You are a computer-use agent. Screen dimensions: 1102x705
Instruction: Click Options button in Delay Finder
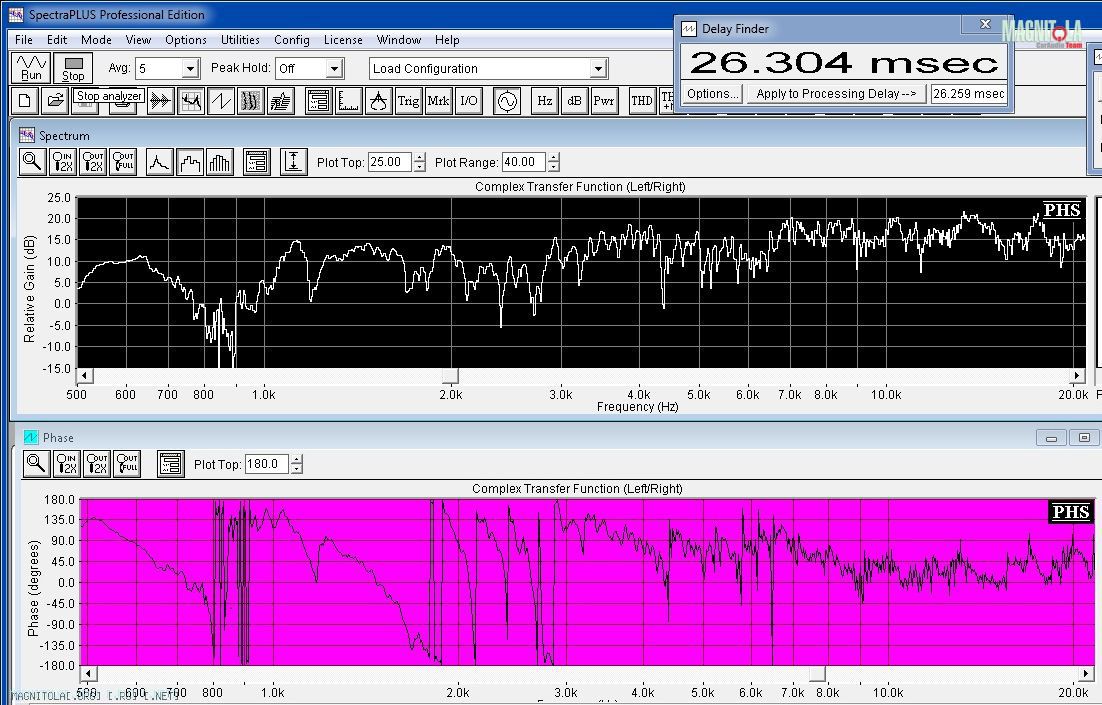713,93
